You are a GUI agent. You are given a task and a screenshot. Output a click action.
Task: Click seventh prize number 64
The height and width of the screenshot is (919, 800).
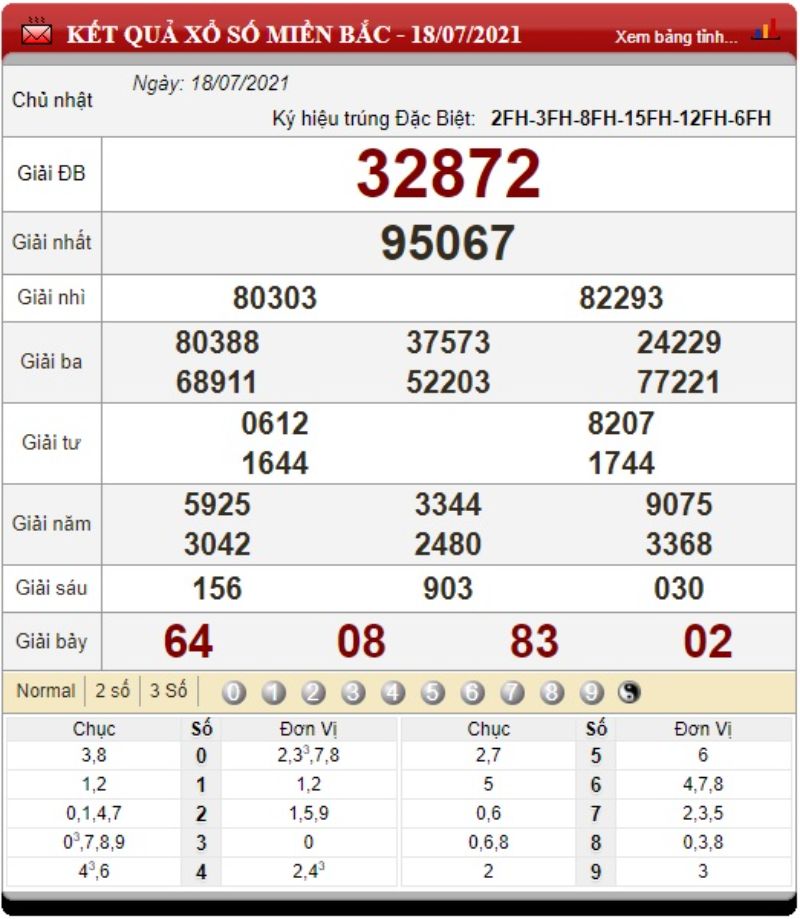[188, 641]
